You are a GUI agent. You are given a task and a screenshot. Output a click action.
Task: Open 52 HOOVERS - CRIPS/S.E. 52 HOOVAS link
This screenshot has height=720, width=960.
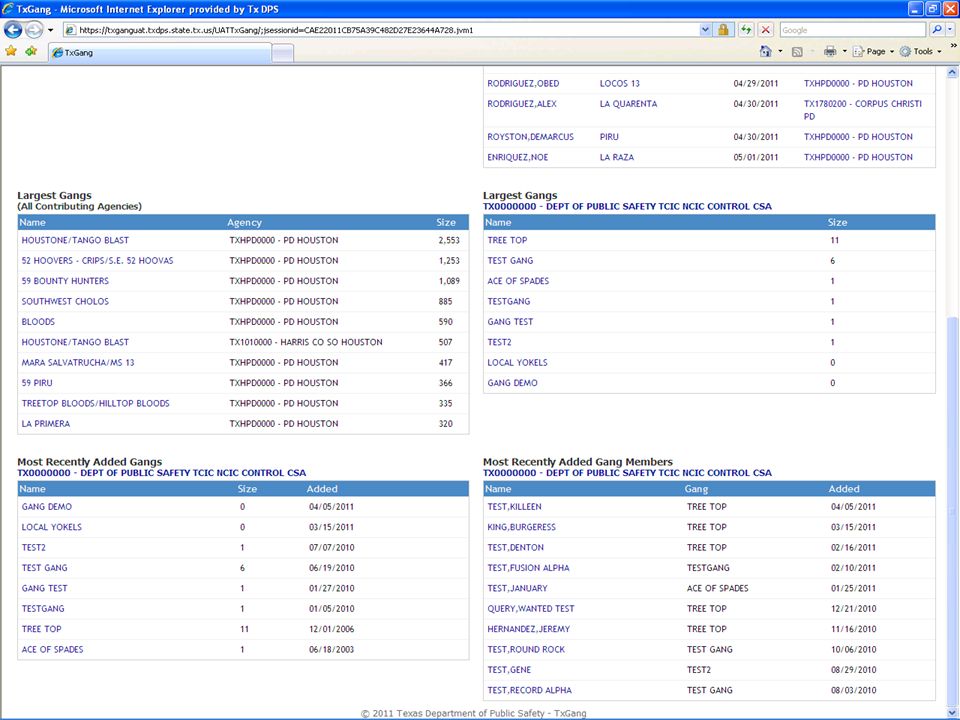97,260
